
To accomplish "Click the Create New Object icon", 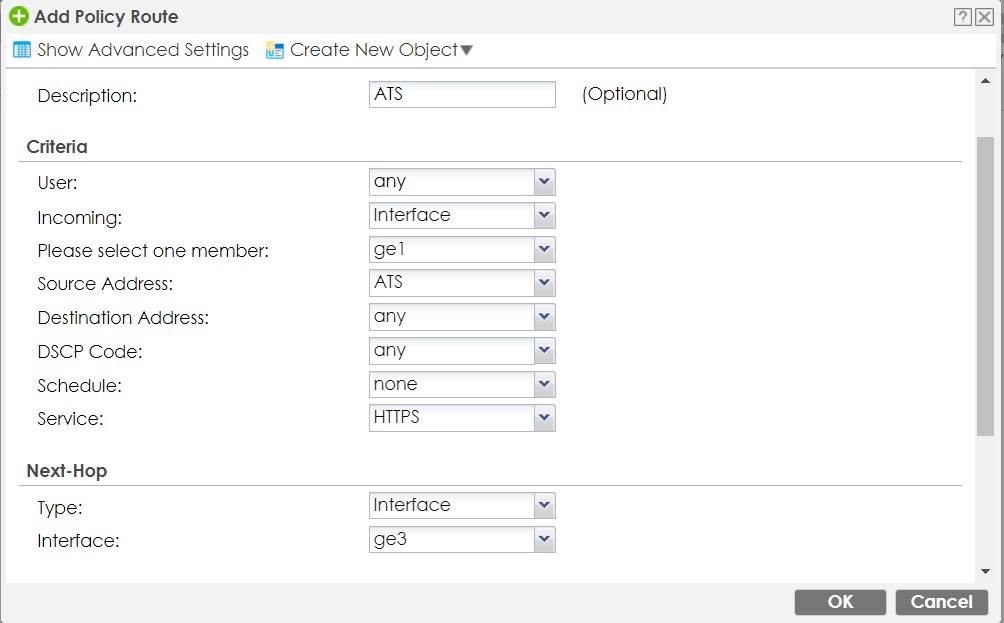I will click(x=275, y=50).
